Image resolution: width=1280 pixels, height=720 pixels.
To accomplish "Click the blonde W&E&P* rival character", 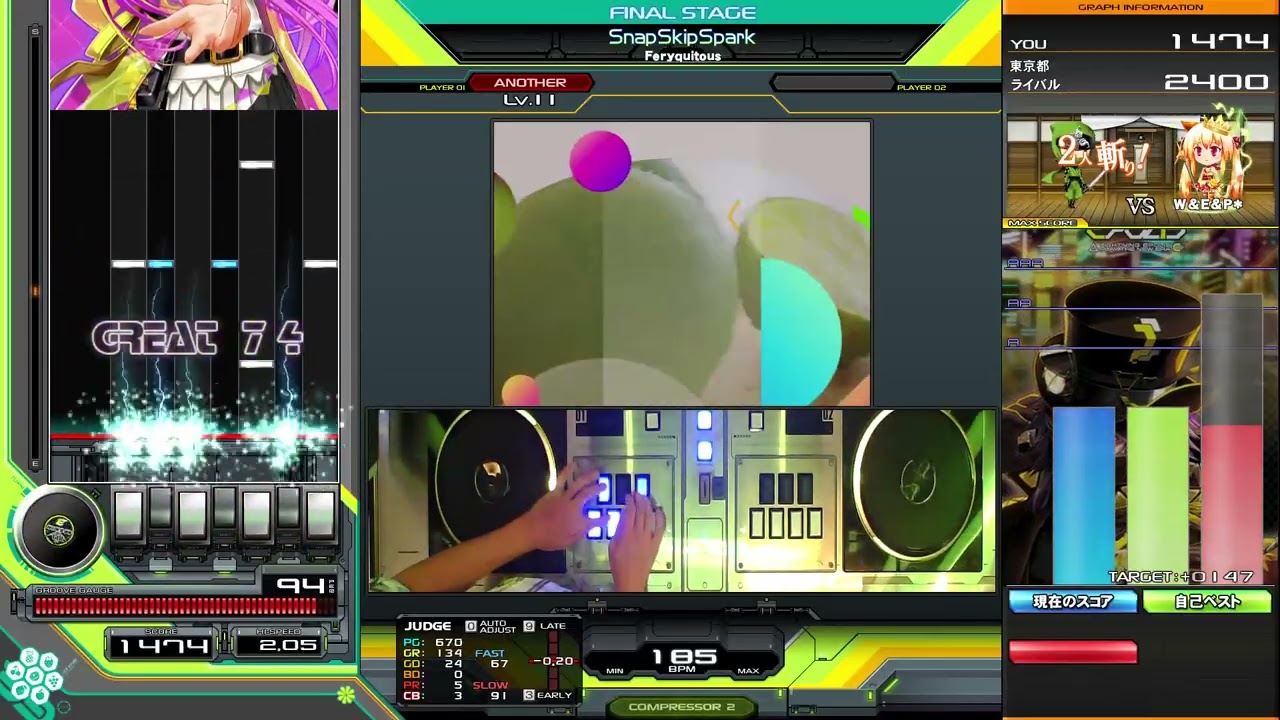I will [x=1207, y=160].
